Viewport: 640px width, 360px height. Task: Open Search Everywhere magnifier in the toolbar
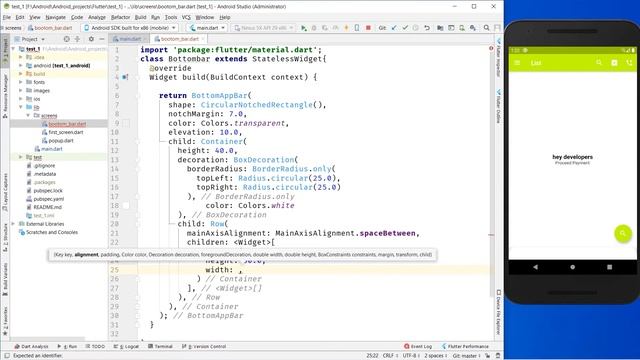click(x=487, y=28)
